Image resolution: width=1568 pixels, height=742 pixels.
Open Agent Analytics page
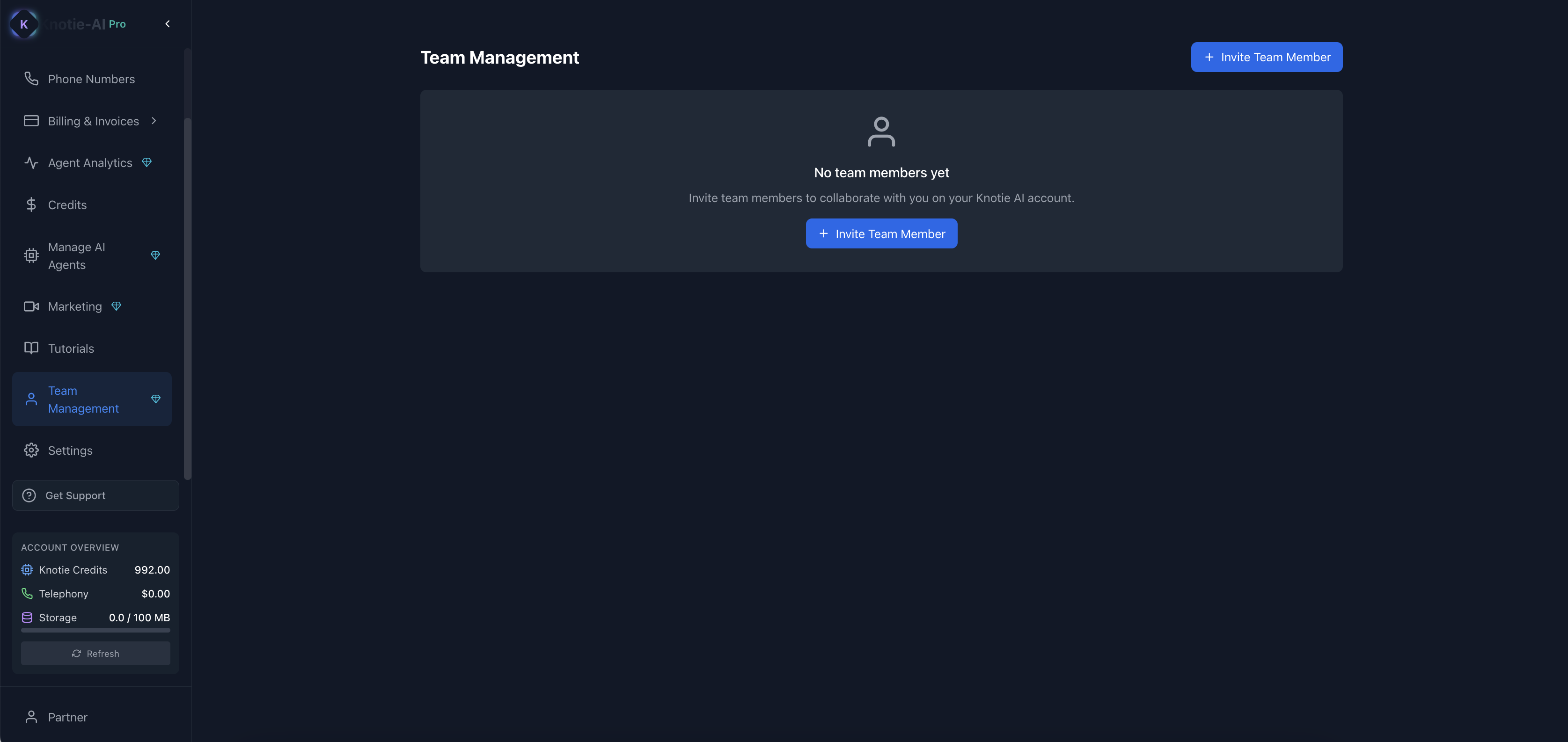89,163
